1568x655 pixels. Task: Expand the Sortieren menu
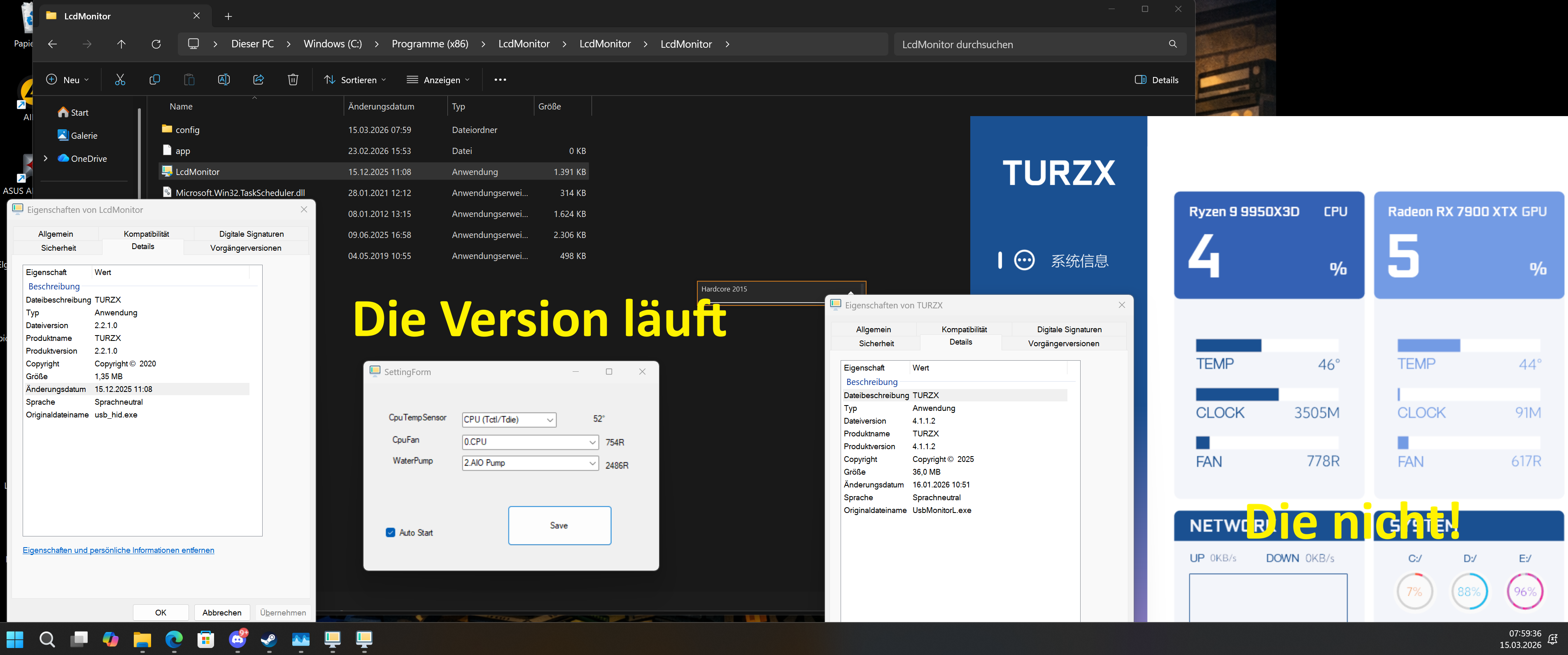[x=356, y=80]
